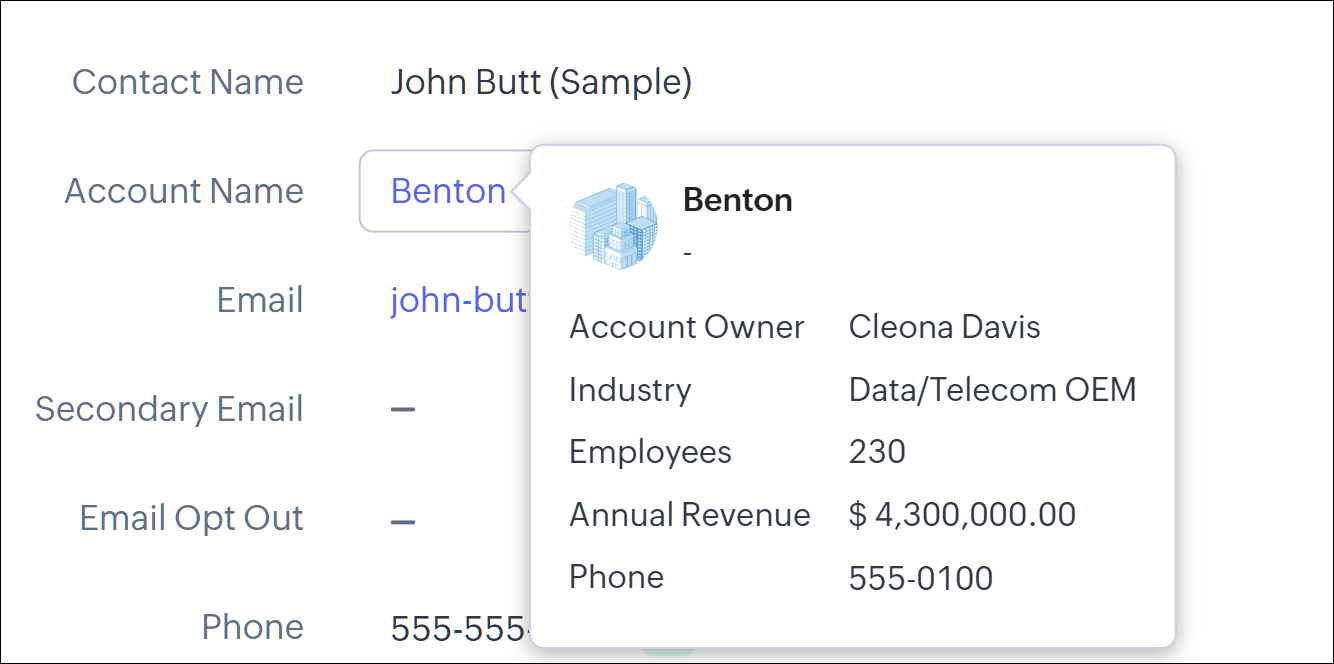The image size is (1334, 664).
Task: Click the Account Name field label
Action: click(x=184, y=191)
